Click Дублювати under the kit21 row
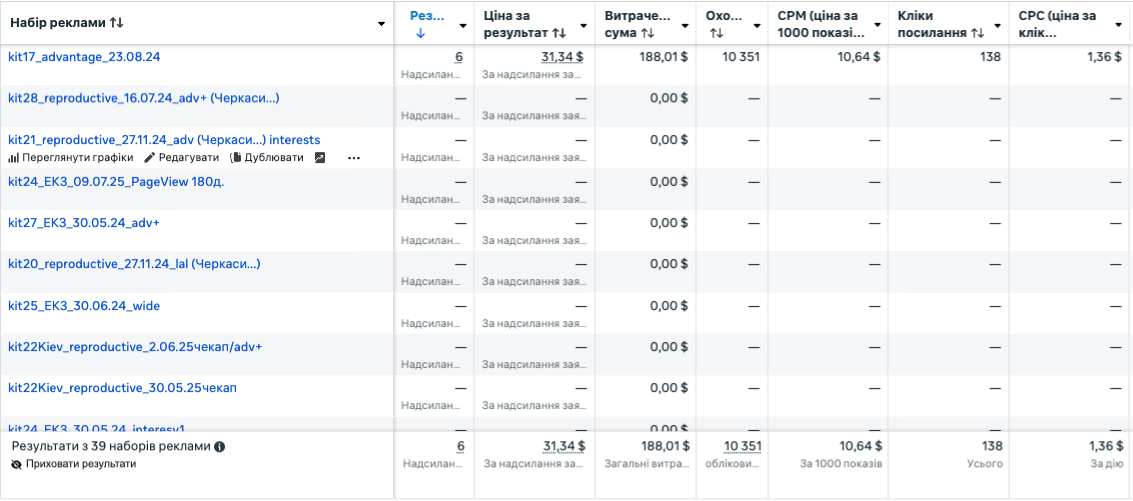This screenshot has width=1133, height=501. click(x=267, y=158)
